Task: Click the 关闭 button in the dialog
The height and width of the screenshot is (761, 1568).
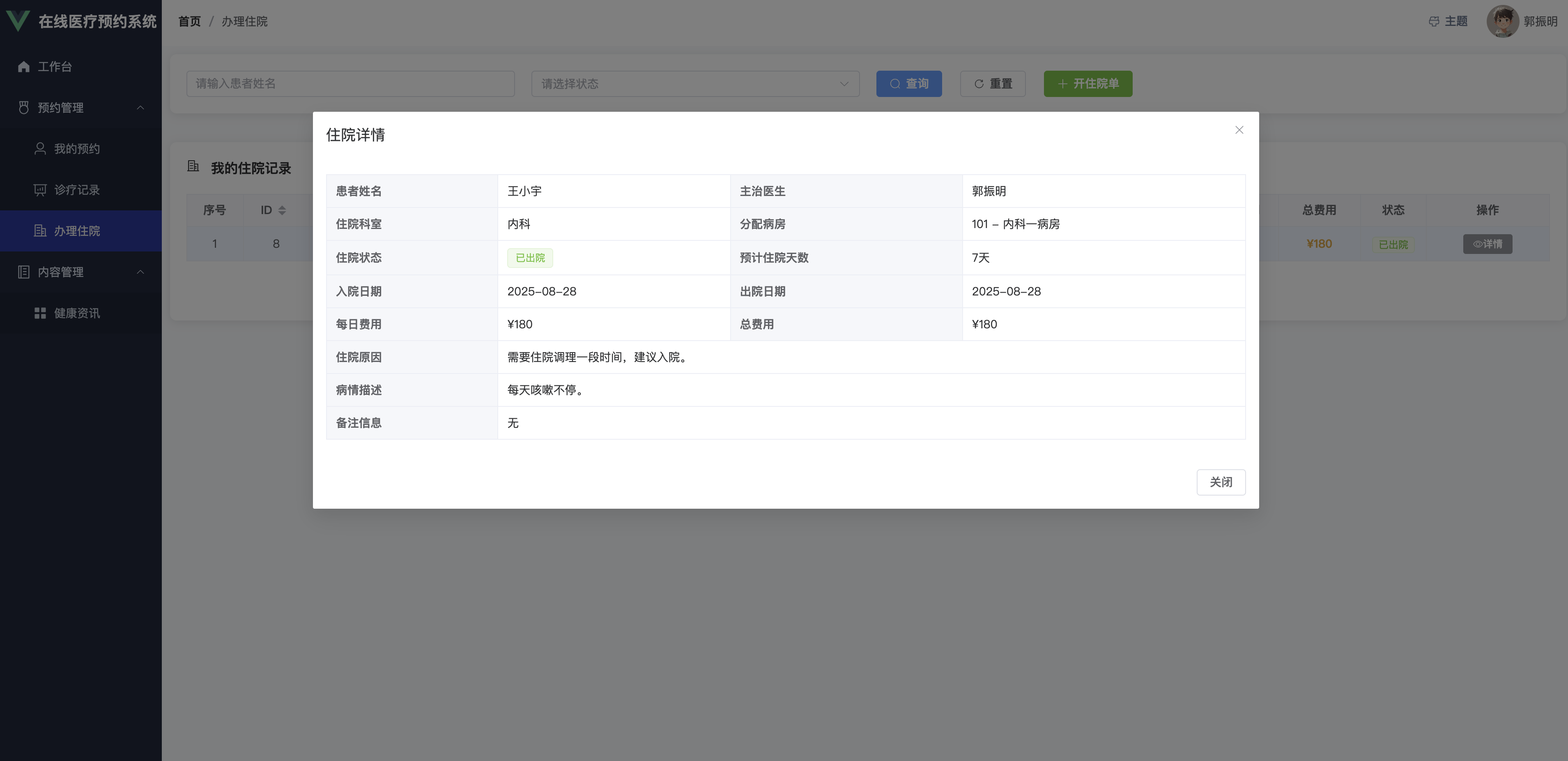Action: [x=1221, y=482]
